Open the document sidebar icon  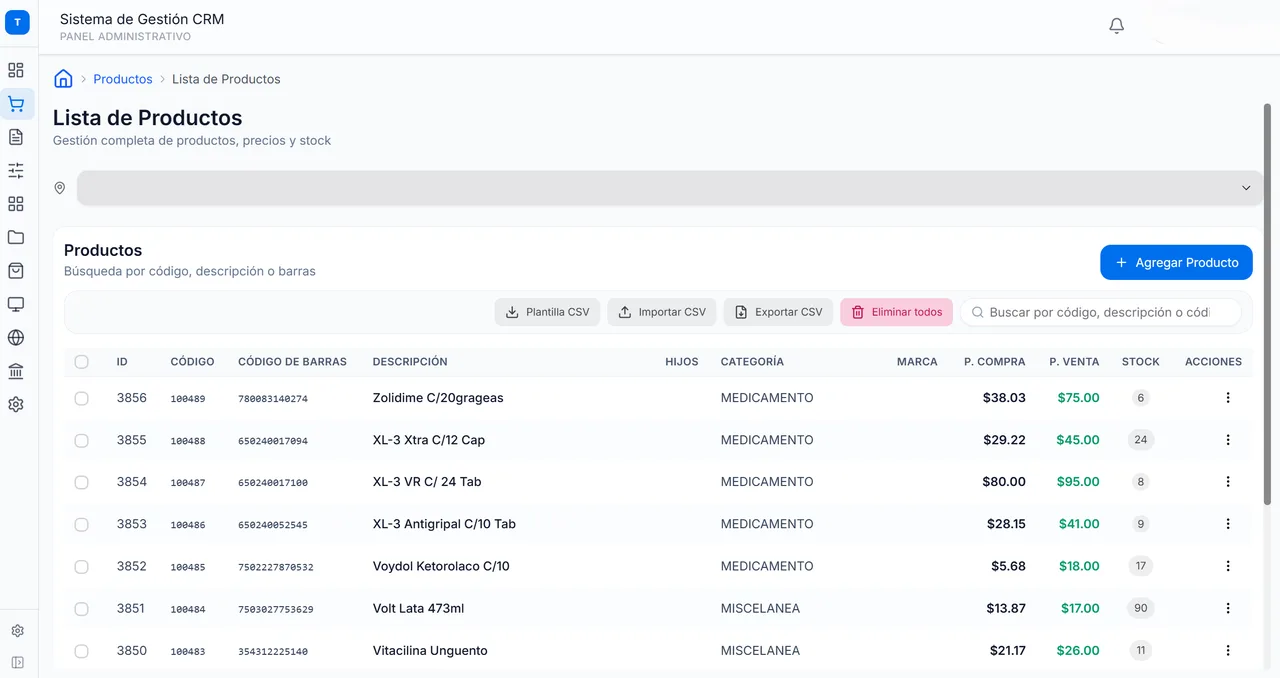pos(16,137)
